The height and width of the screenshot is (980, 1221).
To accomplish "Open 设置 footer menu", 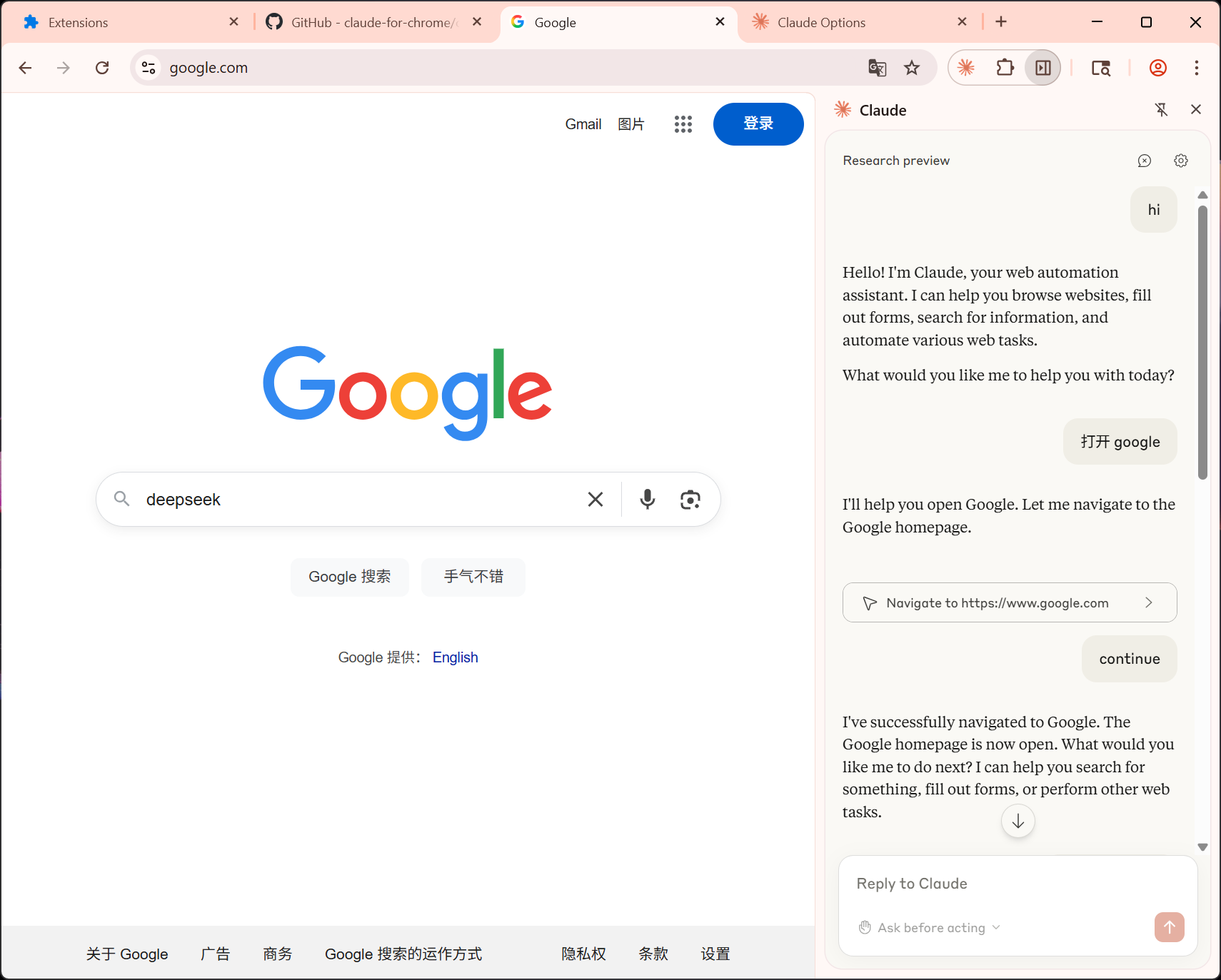I will [x=715, y=954].
